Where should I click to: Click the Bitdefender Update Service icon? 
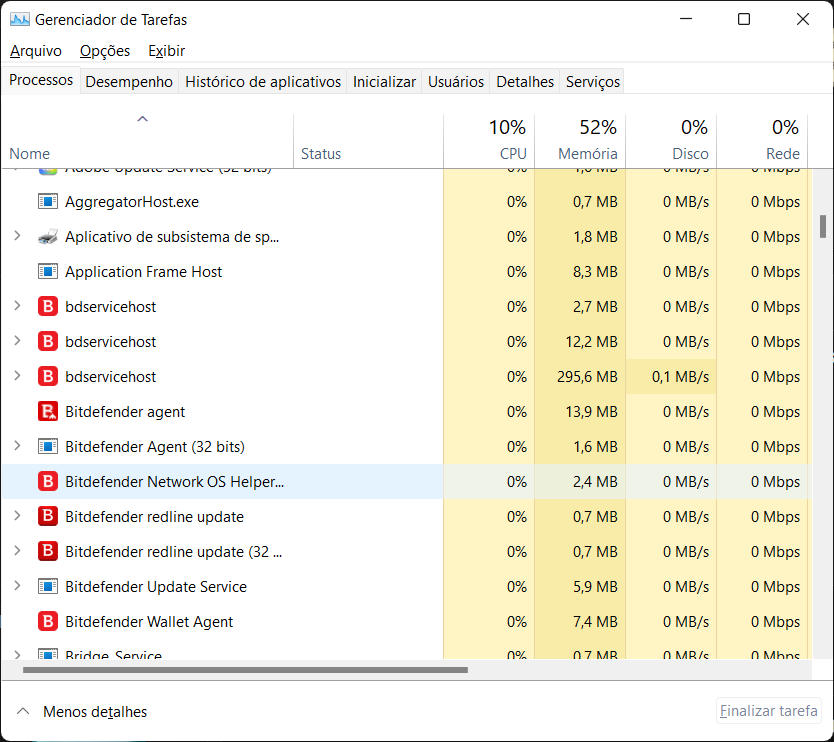click(48, 587)
